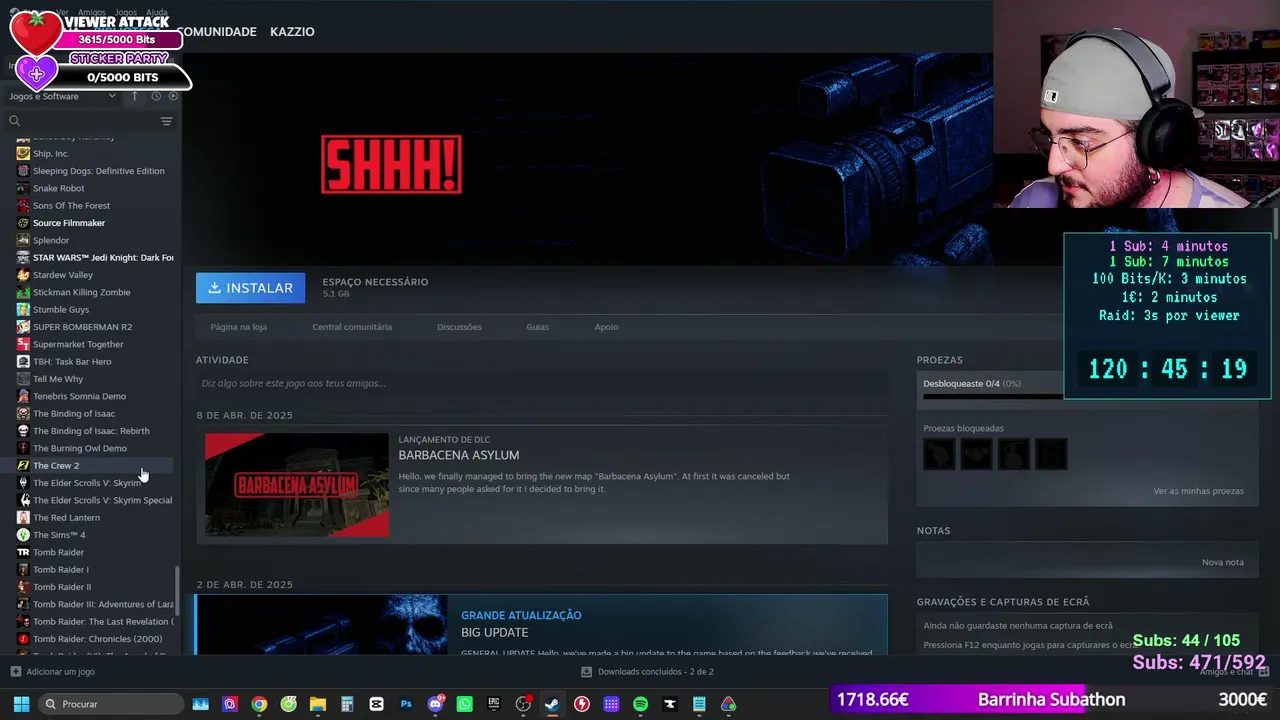Select the Stumble Guys game icon
The width and height of the screenshot is (1280, 720).
(x=23, y=310)
